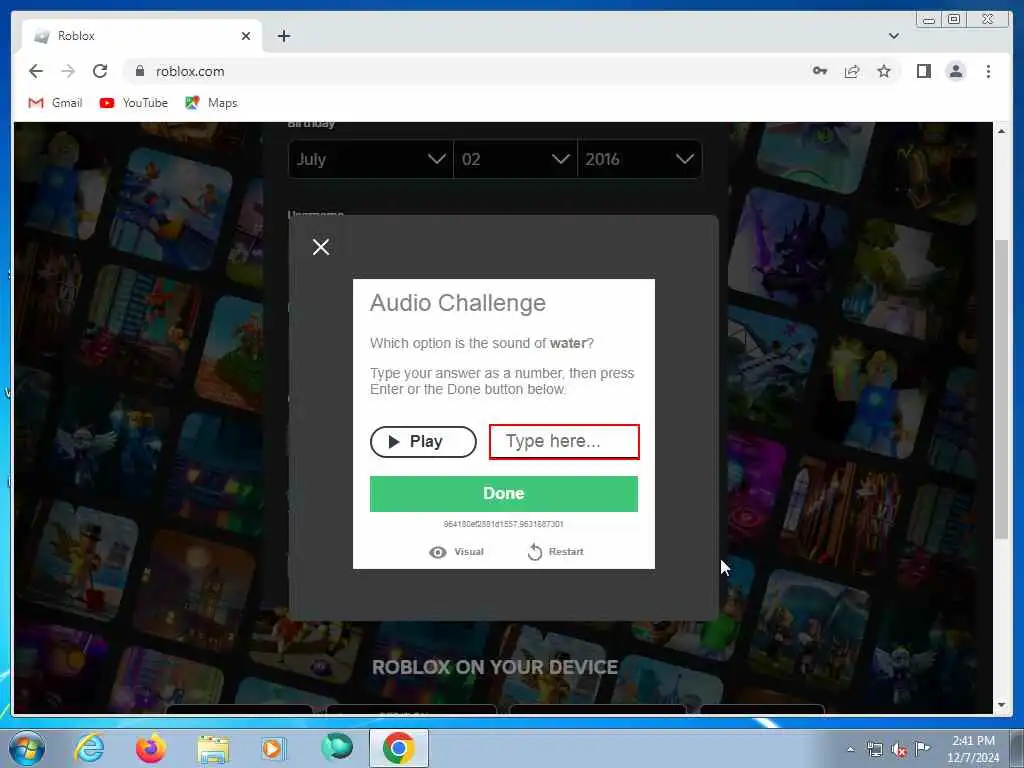Close the Audio Challenge dialog with the X
The height and width of the screenshot is (768, 1024).
coord(321,247)
